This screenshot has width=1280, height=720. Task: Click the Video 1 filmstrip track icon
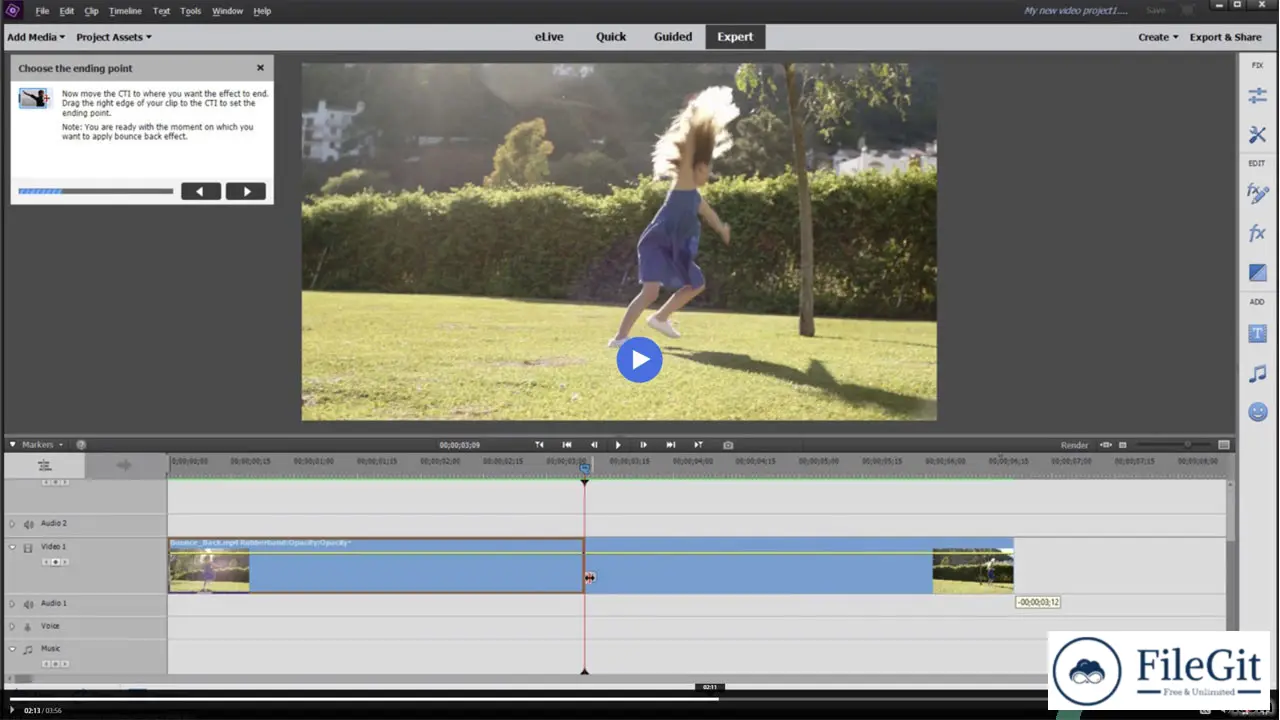28,547
